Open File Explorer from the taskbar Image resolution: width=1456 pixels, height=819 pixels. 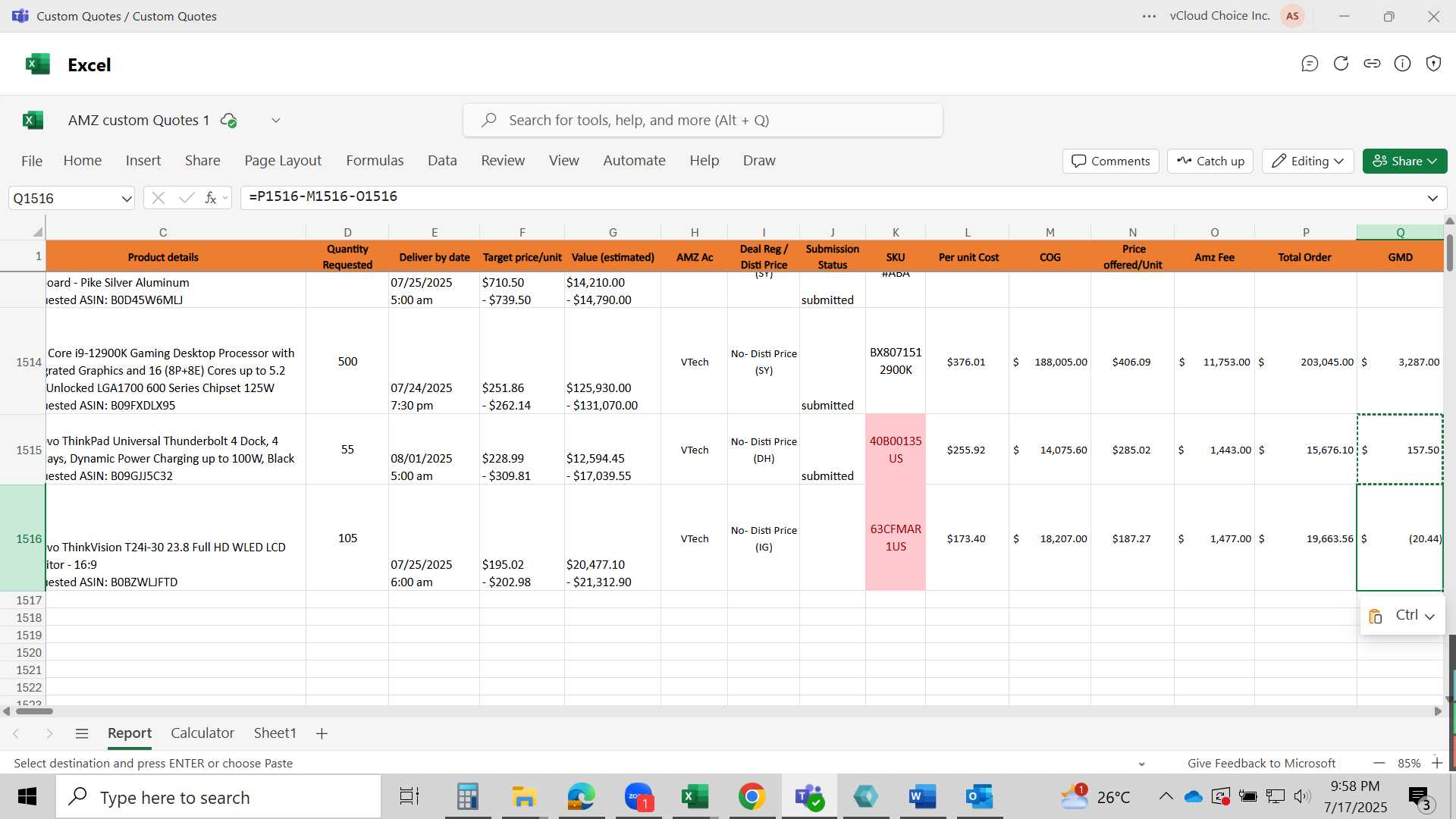(524, 797)
